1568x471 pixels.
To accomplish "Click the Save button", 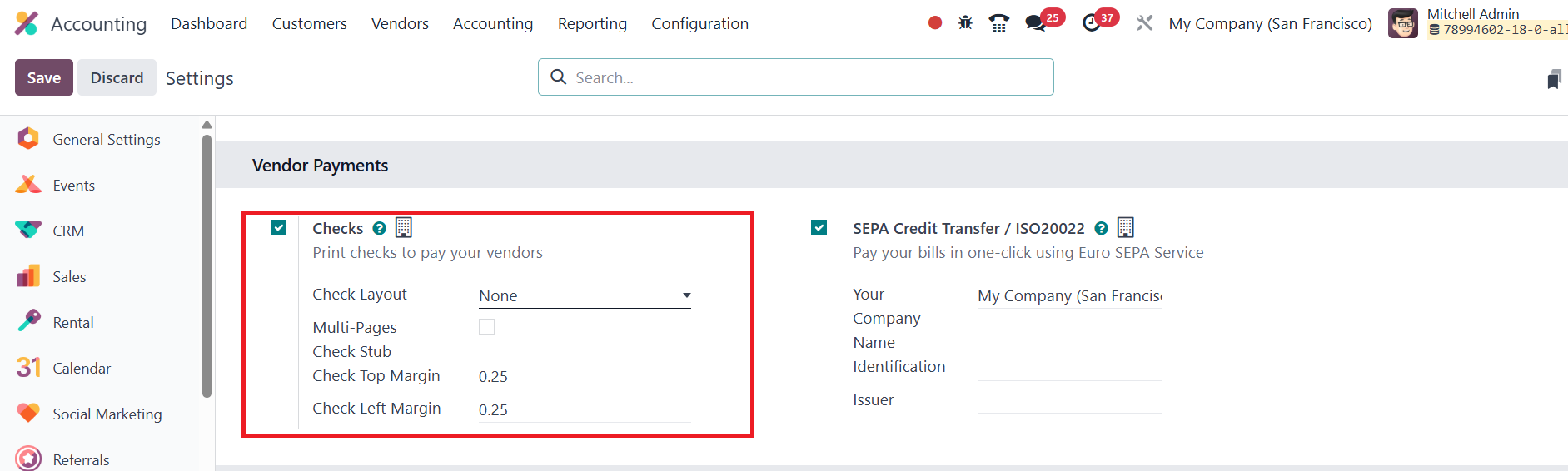I will click(x=44, y=77).
